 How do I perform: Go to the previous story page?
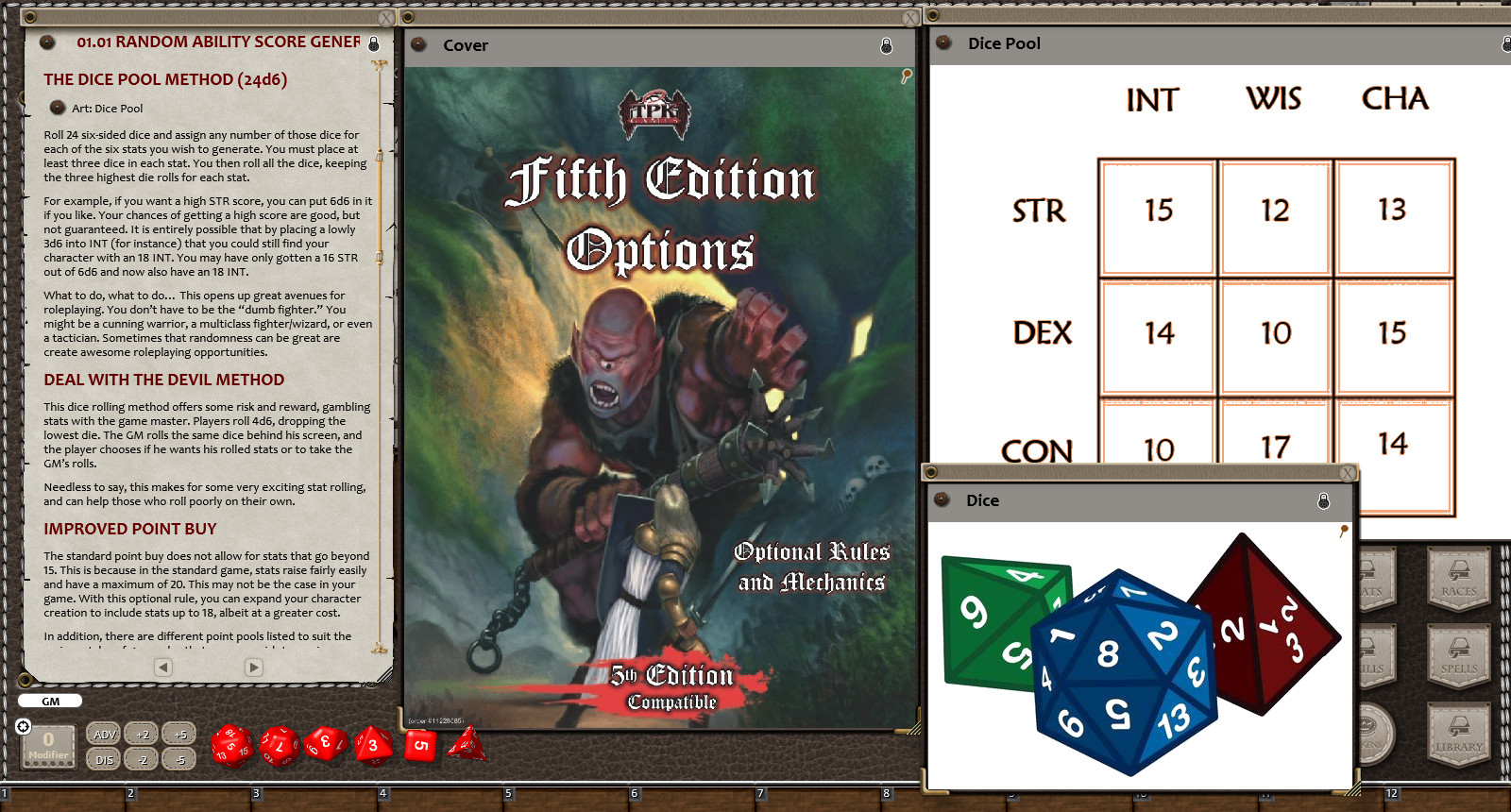[163, 668]
